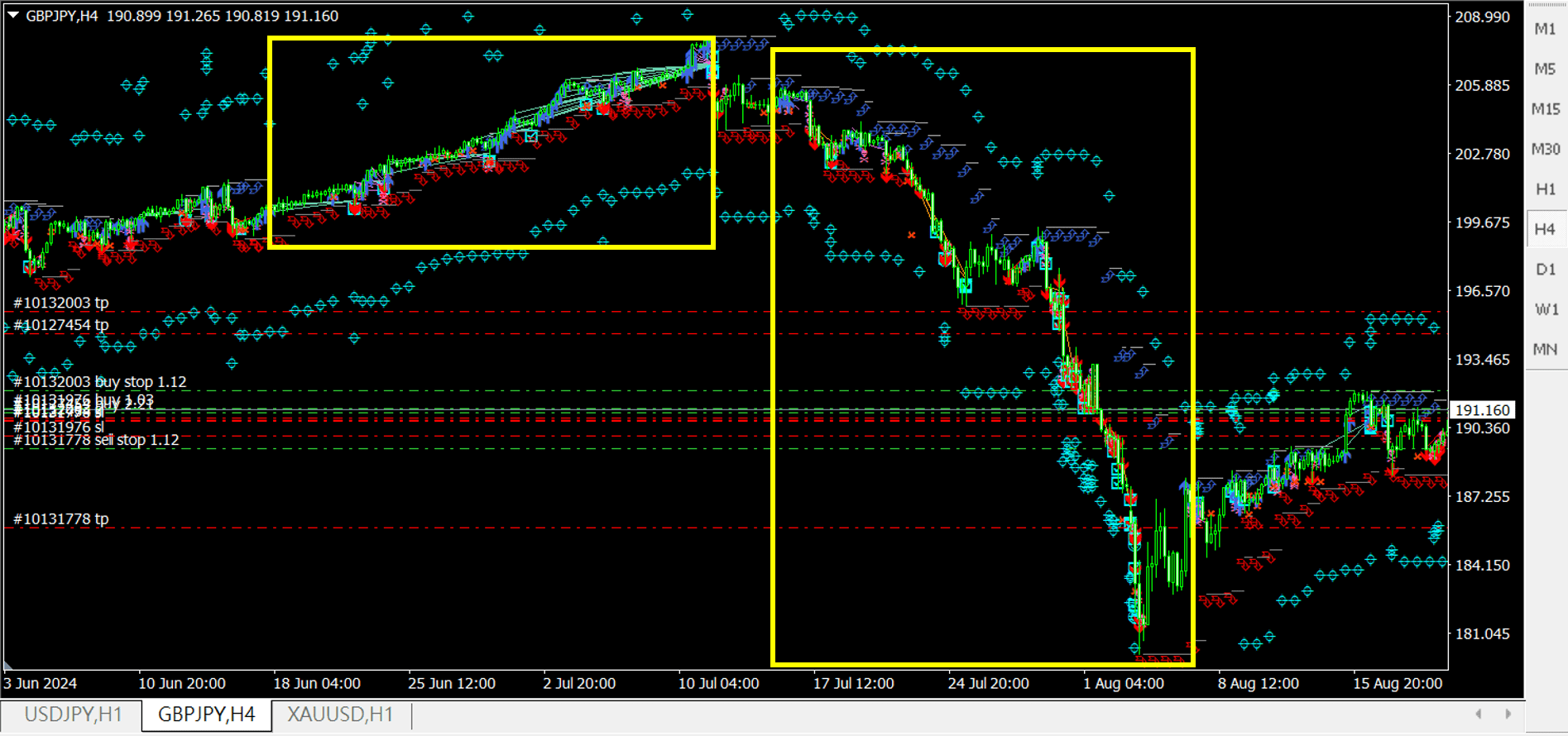Select the #10131778 sell stop 1.12 label
1568x736 pixels.
point(96,440)
